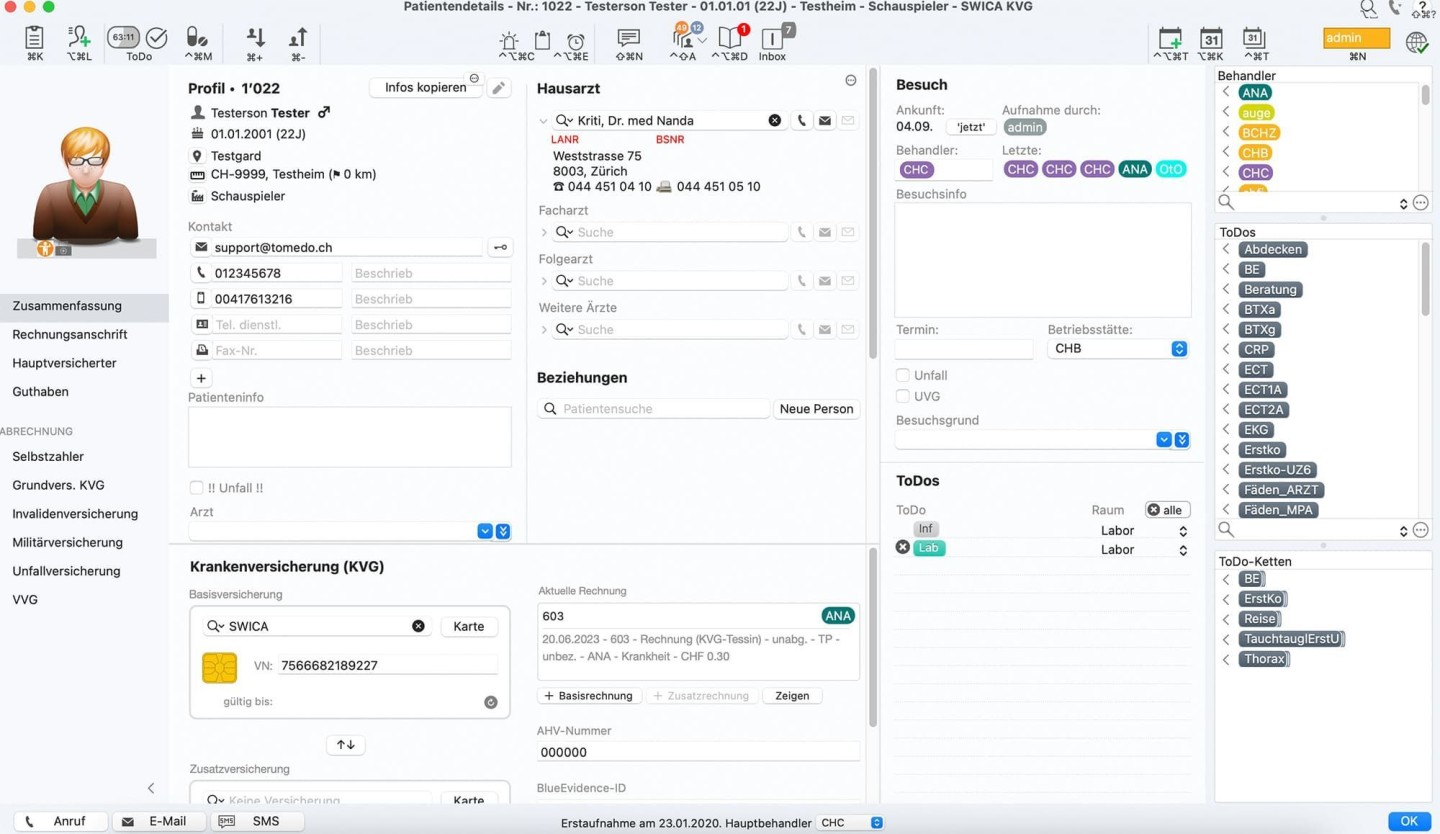
Task: Click the key icon beside email field
Action: pos(500,247)
